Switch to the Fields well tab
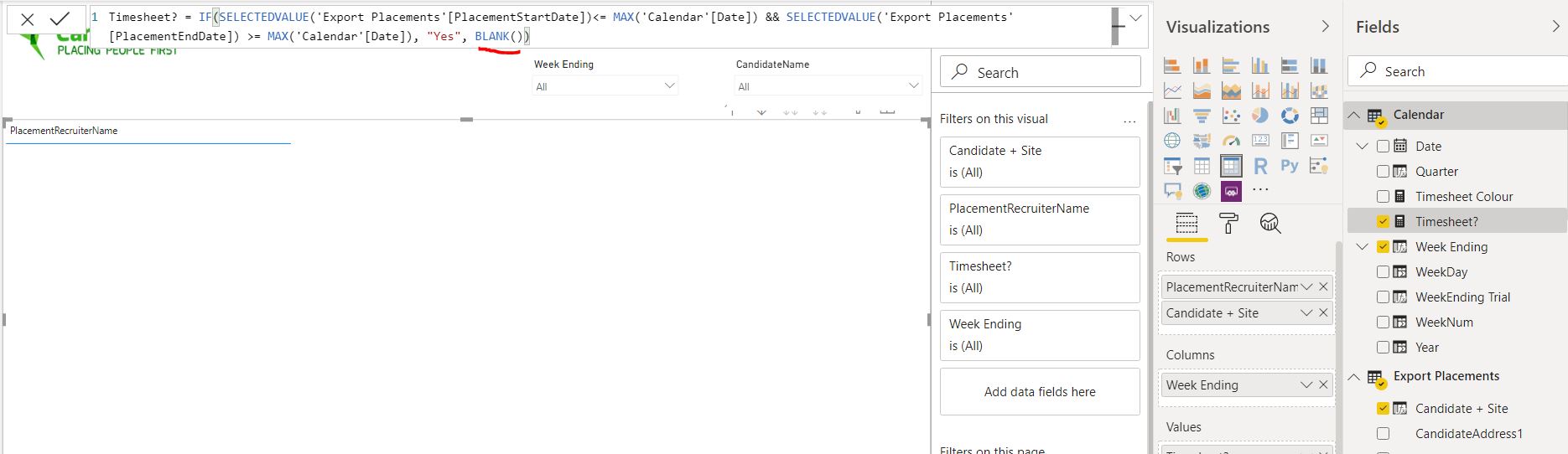The height and width of the screenshot is (454, 1568). click(x=1186, y=224)
